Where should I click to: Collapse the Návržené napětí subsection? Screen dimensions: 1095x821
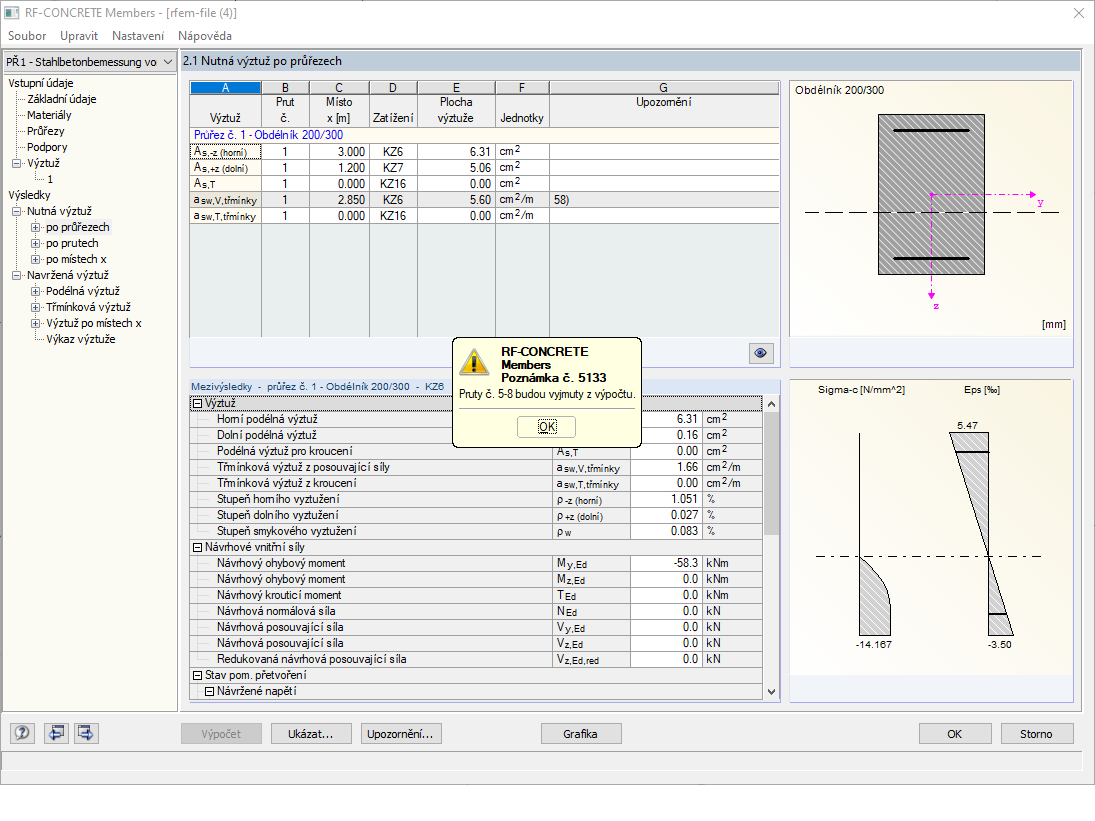210,691
